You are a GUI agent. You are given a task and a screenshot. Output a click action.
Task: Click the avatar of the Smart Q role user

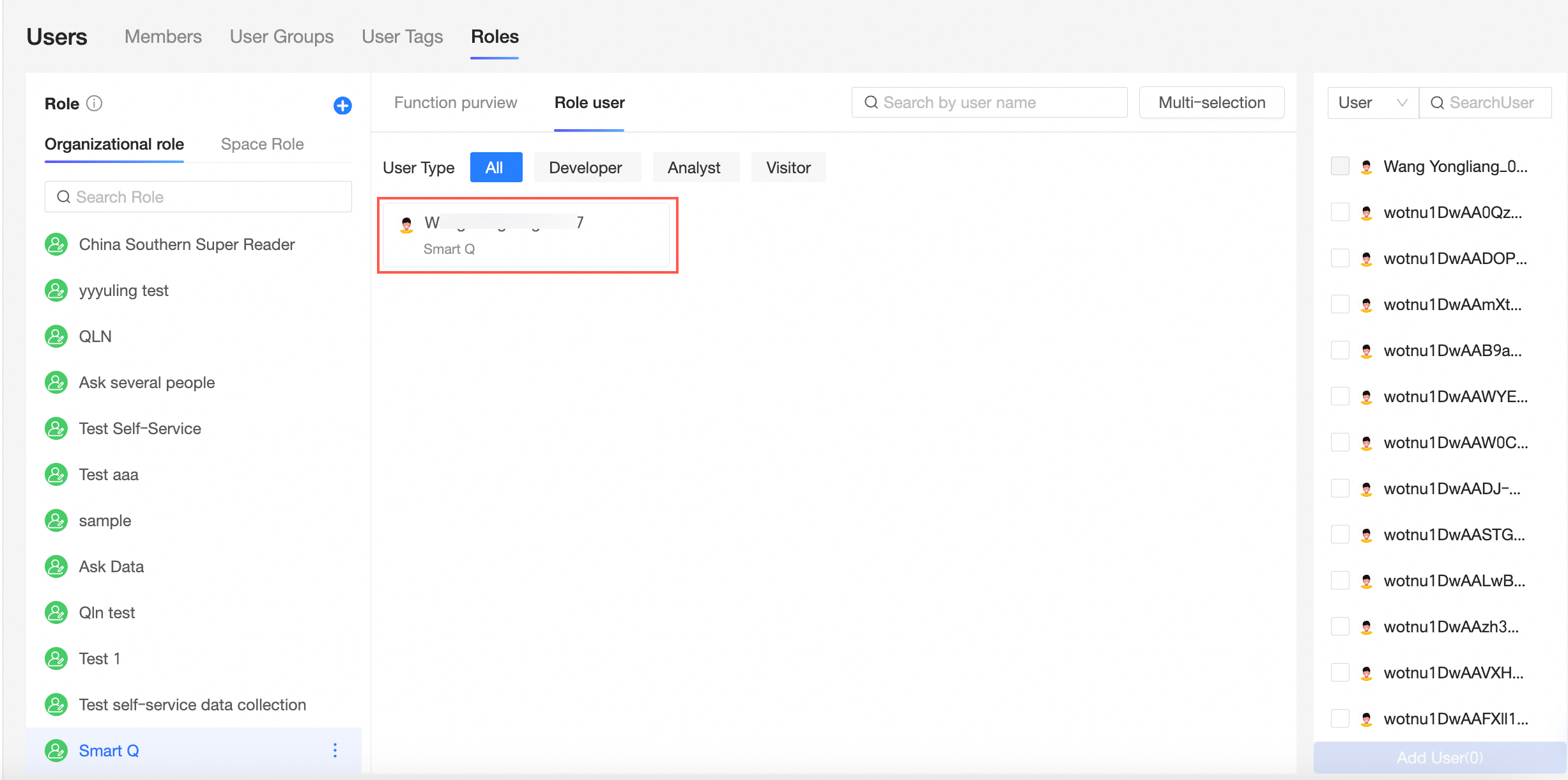coord(406,224)
